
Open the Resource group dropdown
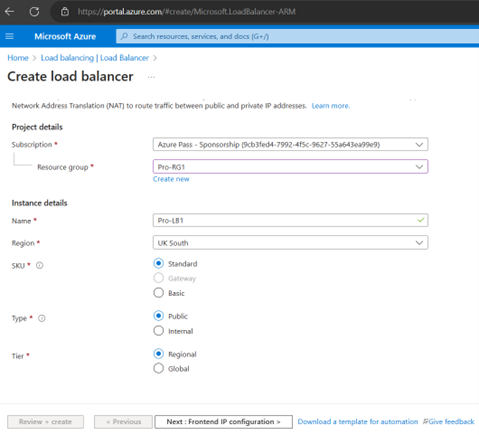coord(290,167)
